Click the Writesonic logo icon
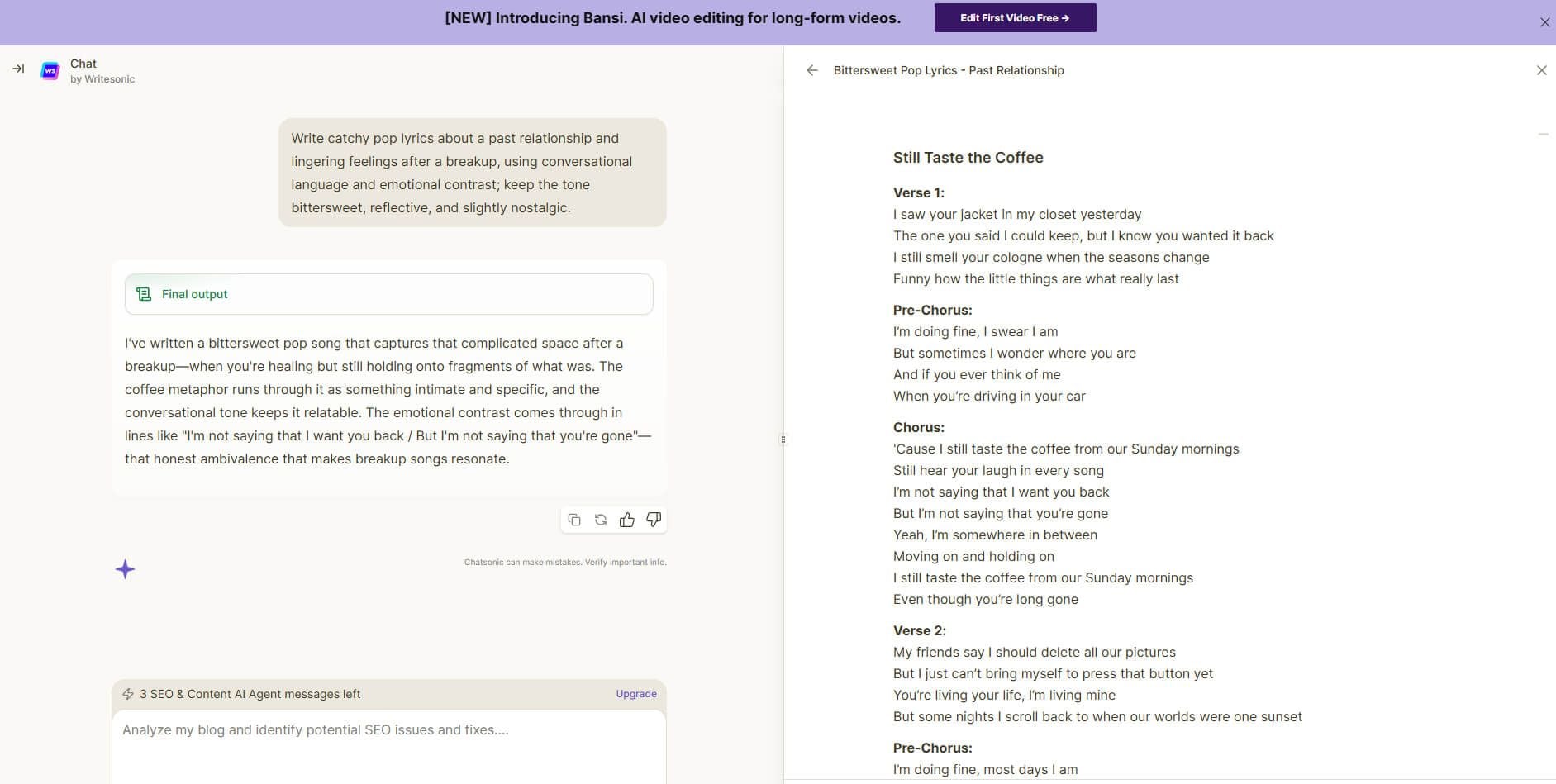The image size is (1556, 784). (x=50, y=71)
